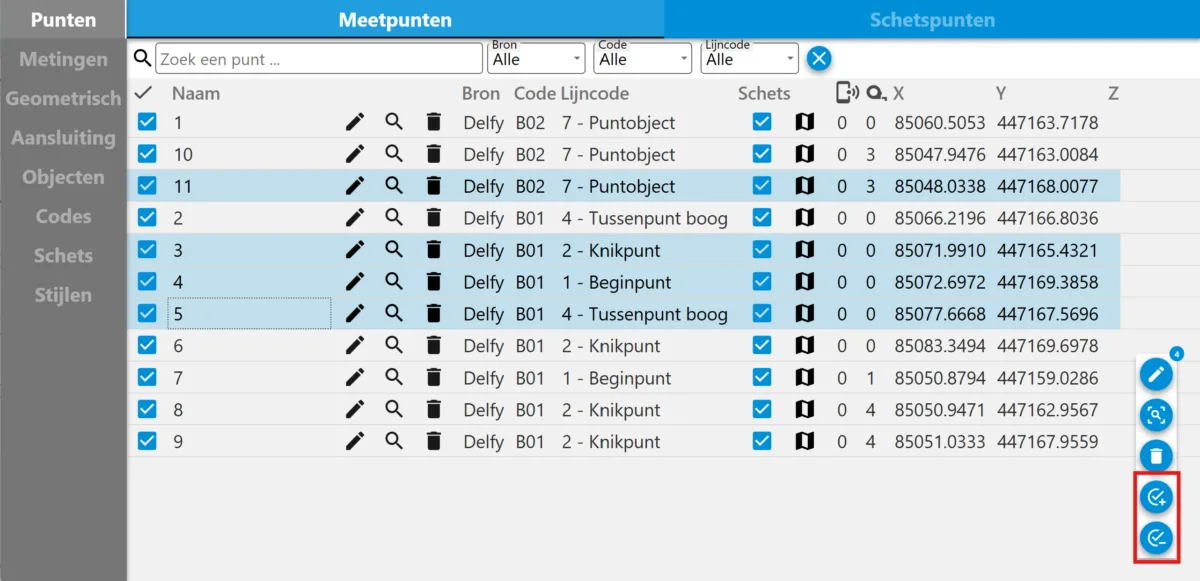Viewport: 1200px width, 581px height.
Task: Zoom to point 4 with its magnifier icon
Action: coord(393,282)
